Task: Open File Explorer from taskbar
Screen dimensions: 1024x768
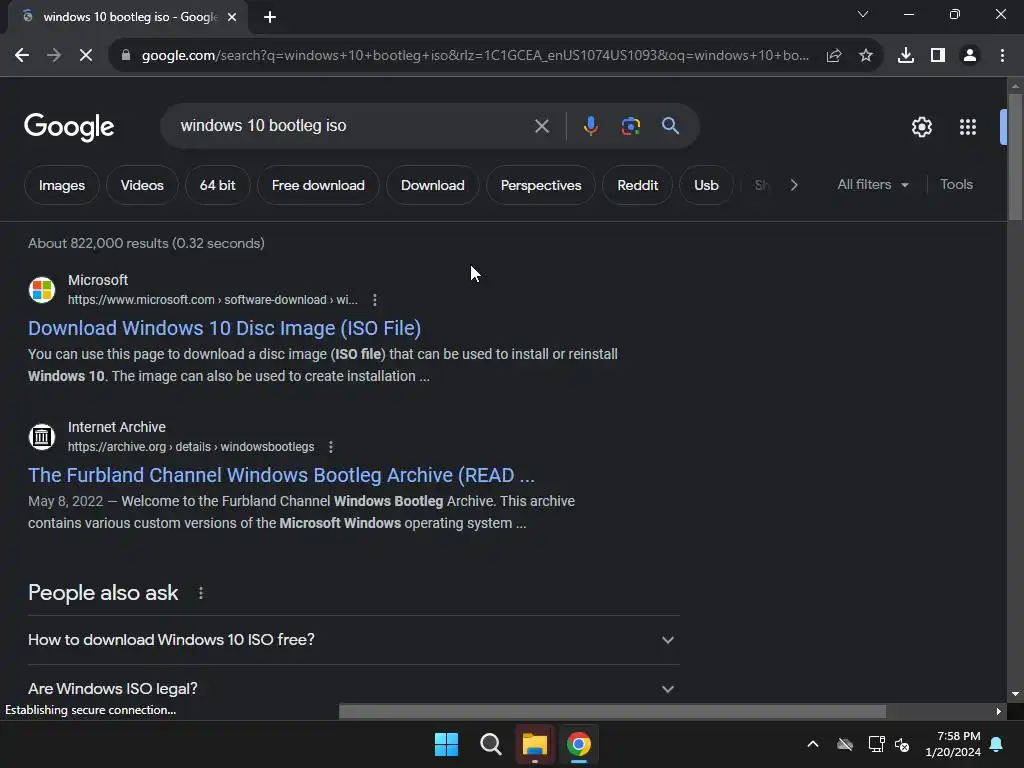Action: tap(534, 744)
